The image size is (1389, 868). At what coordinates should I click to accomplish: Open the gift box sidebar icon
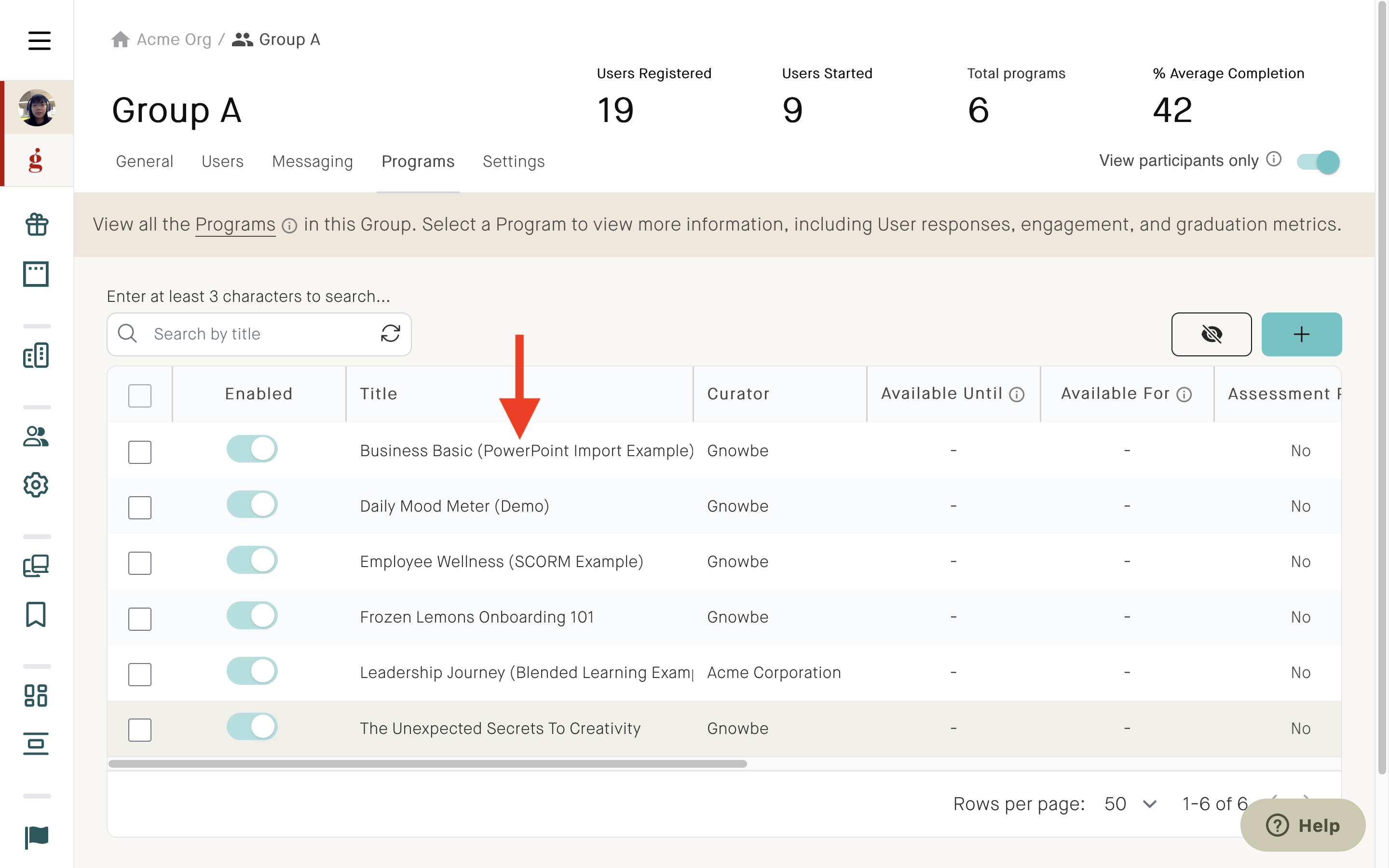pyautogui.click(x=36, y=224)
